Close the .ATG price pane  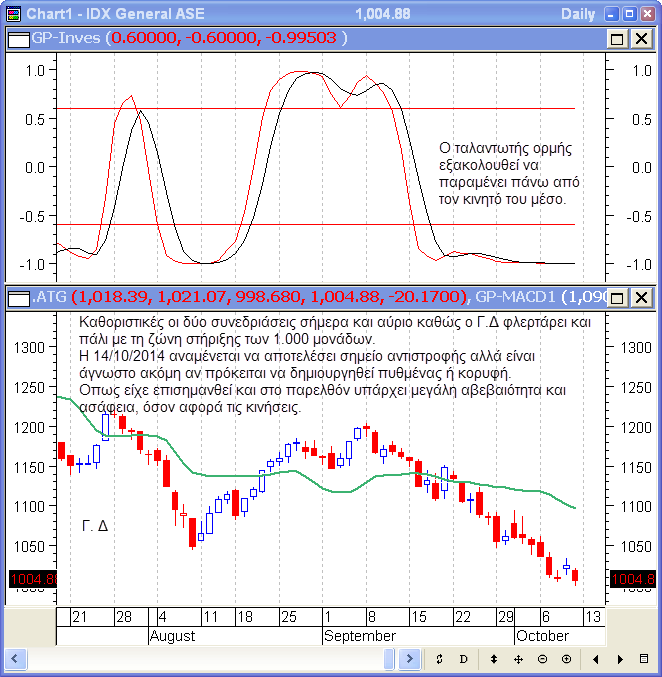tap(641, 297)
